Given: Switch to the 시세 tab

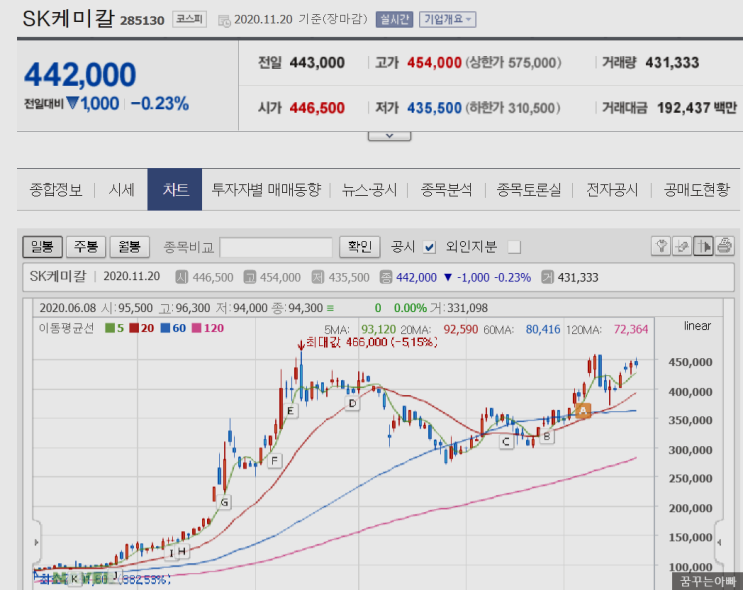Looking at the screenshot, I should 122,190.
